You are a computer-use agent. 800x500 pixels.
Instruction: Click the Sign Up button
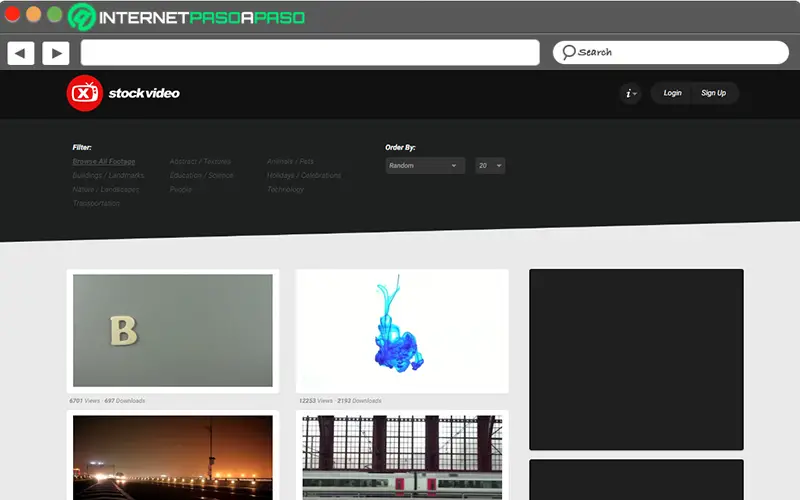point(713,93)
